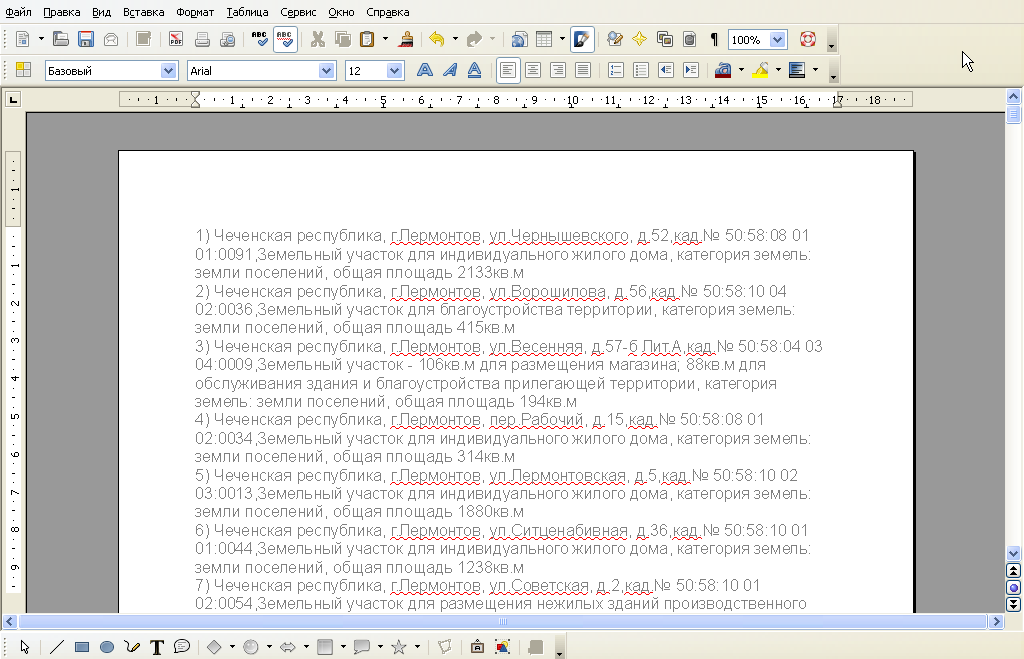Apply font color

723,70
